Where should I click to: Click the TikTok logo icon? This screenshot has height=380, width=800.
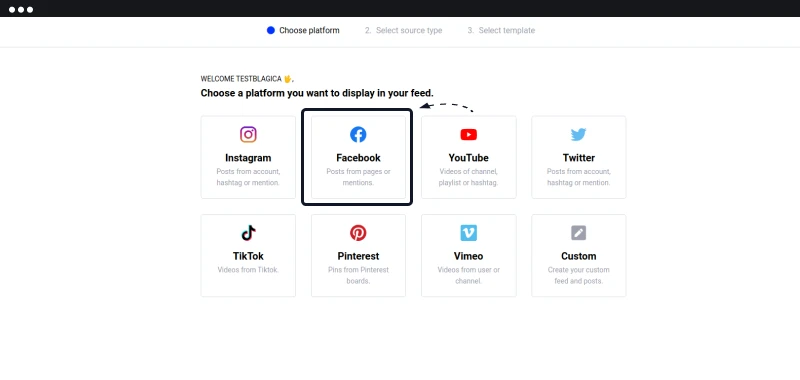click(248, 233)
